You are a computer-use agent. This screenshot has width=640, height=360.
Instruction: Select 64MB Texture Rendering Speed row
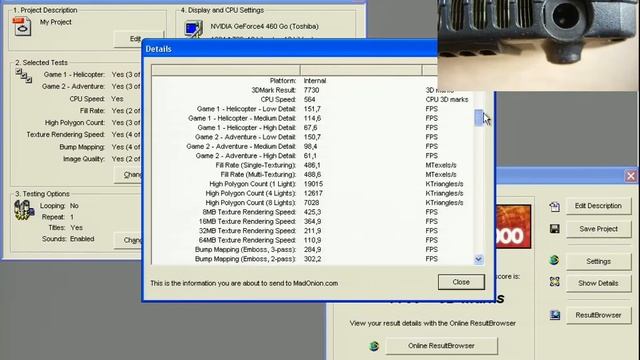[x=312, y=240]
